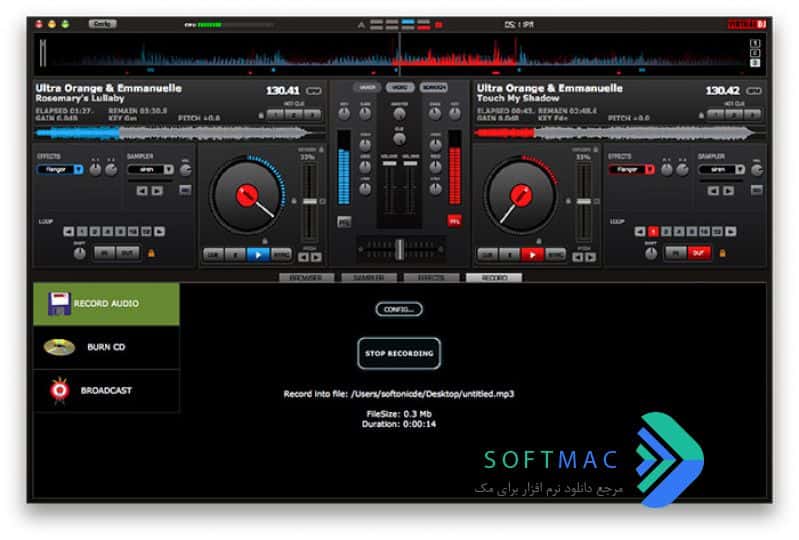Click the left deck pitch bend left arrow
Image resolution: width=799 pixels, height=540 pixels.
pos(303,257)
